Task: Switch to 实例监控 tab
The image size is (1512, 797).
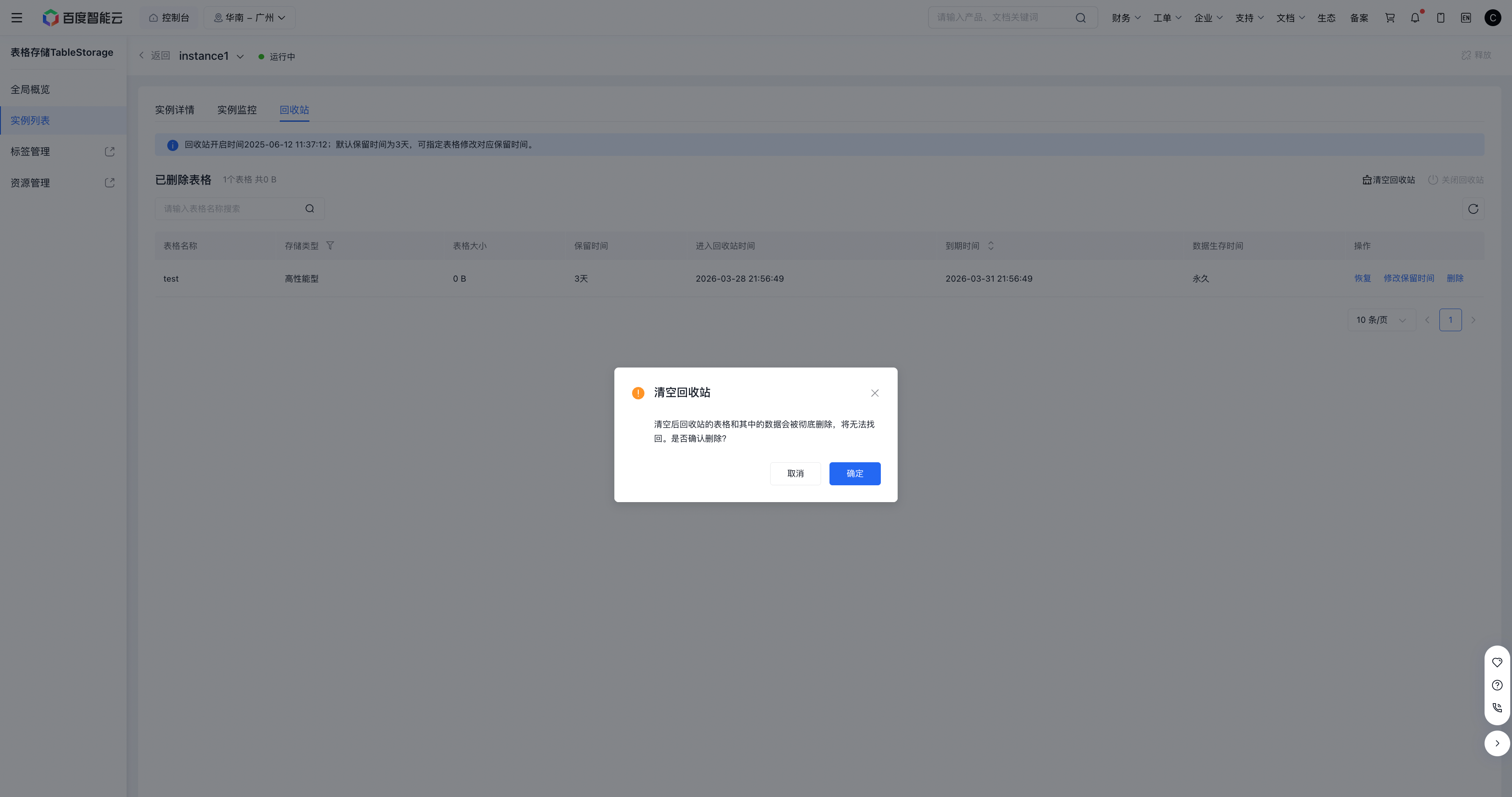Action: click(236, 110)
